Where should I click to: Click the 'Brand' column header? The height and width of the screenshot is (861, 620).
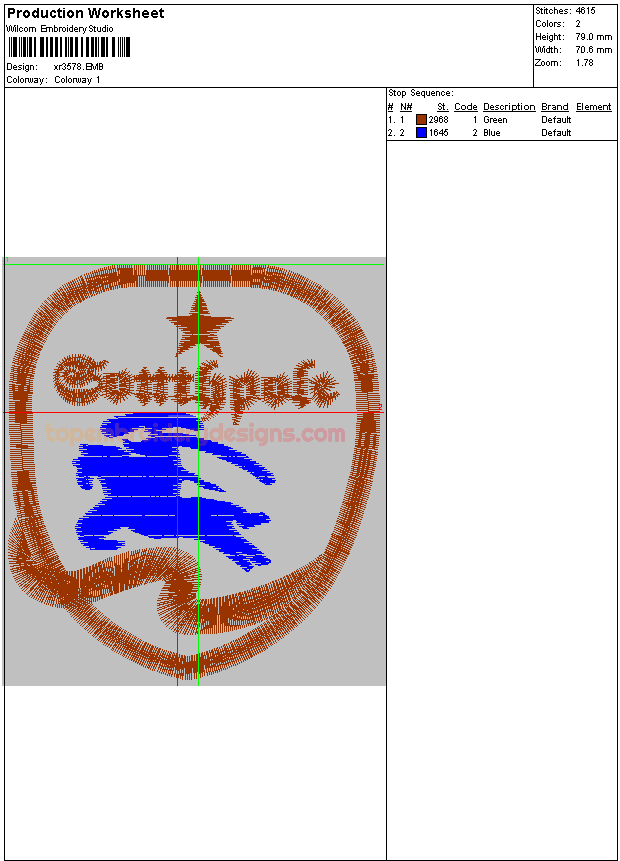coord(555,107)
